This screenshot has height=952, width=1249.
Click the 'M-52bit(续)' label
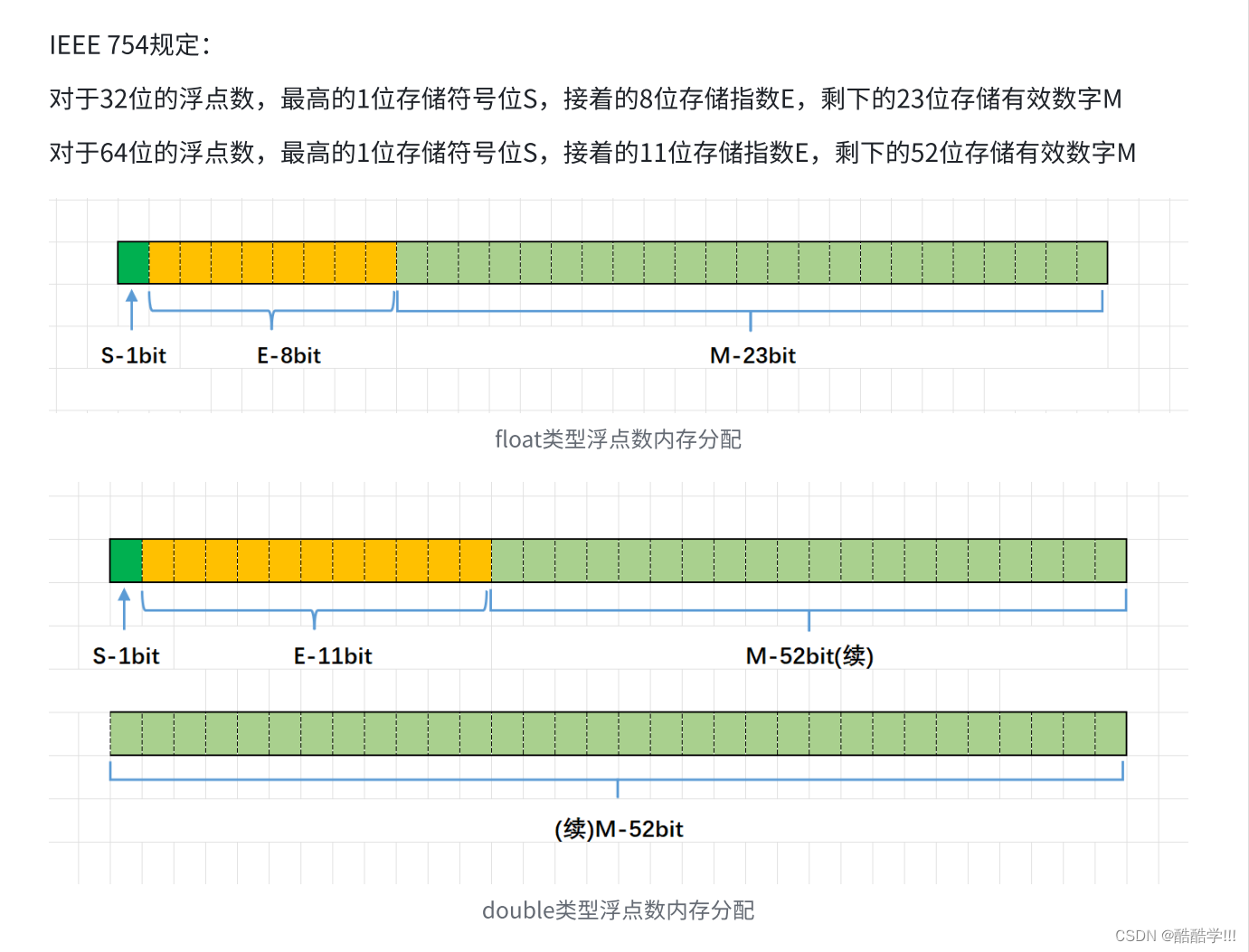pyautogui.click(x=809, y=655)
